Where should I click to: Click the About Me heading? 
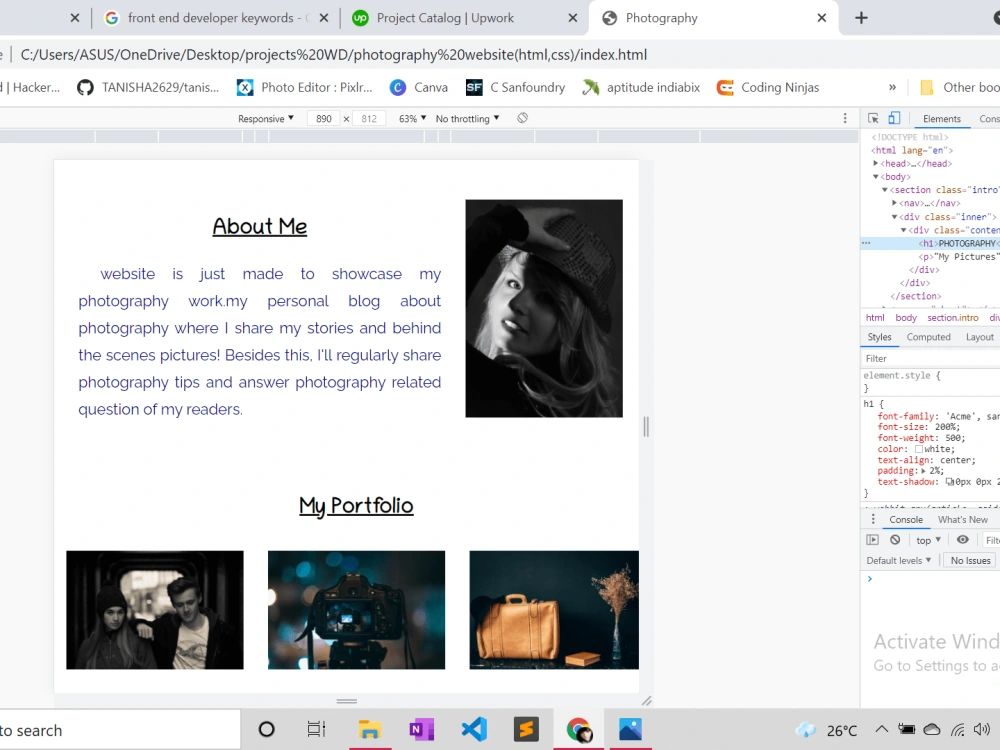260,226
